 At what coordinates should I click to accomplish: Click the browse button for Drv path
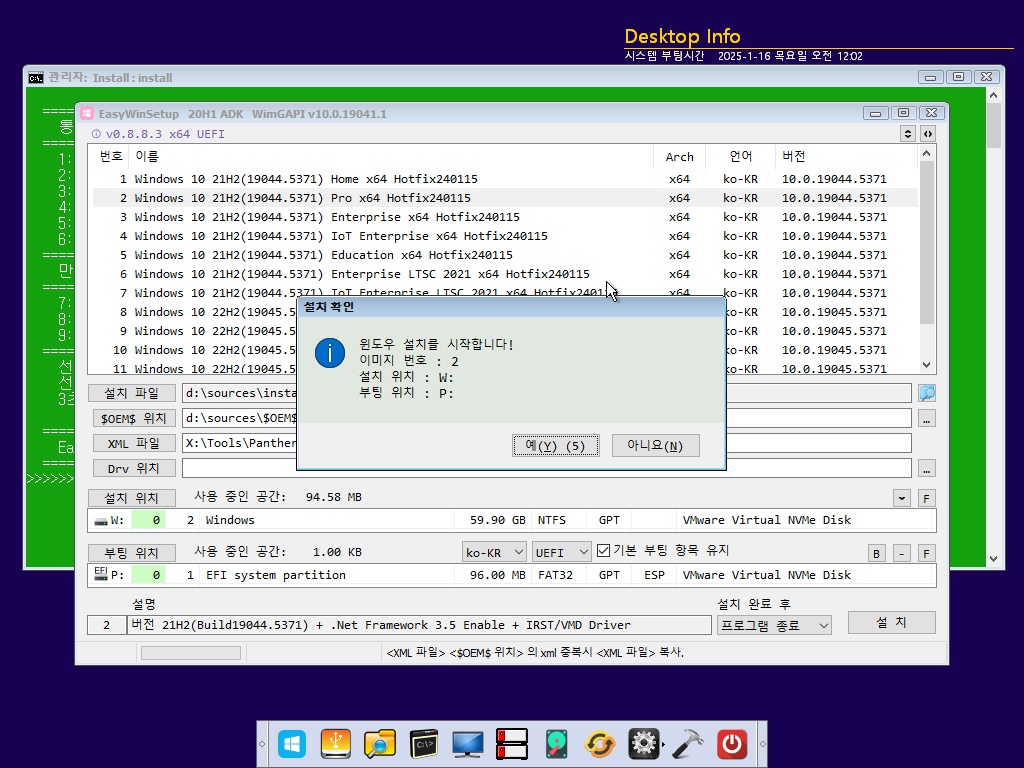tap(927, 469)
